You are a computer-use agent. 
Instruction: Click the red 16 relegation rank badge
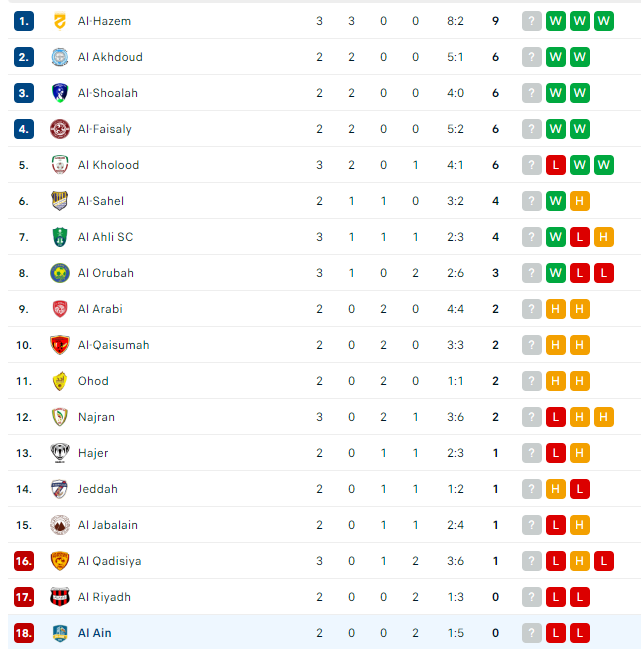tap(24, 561)
